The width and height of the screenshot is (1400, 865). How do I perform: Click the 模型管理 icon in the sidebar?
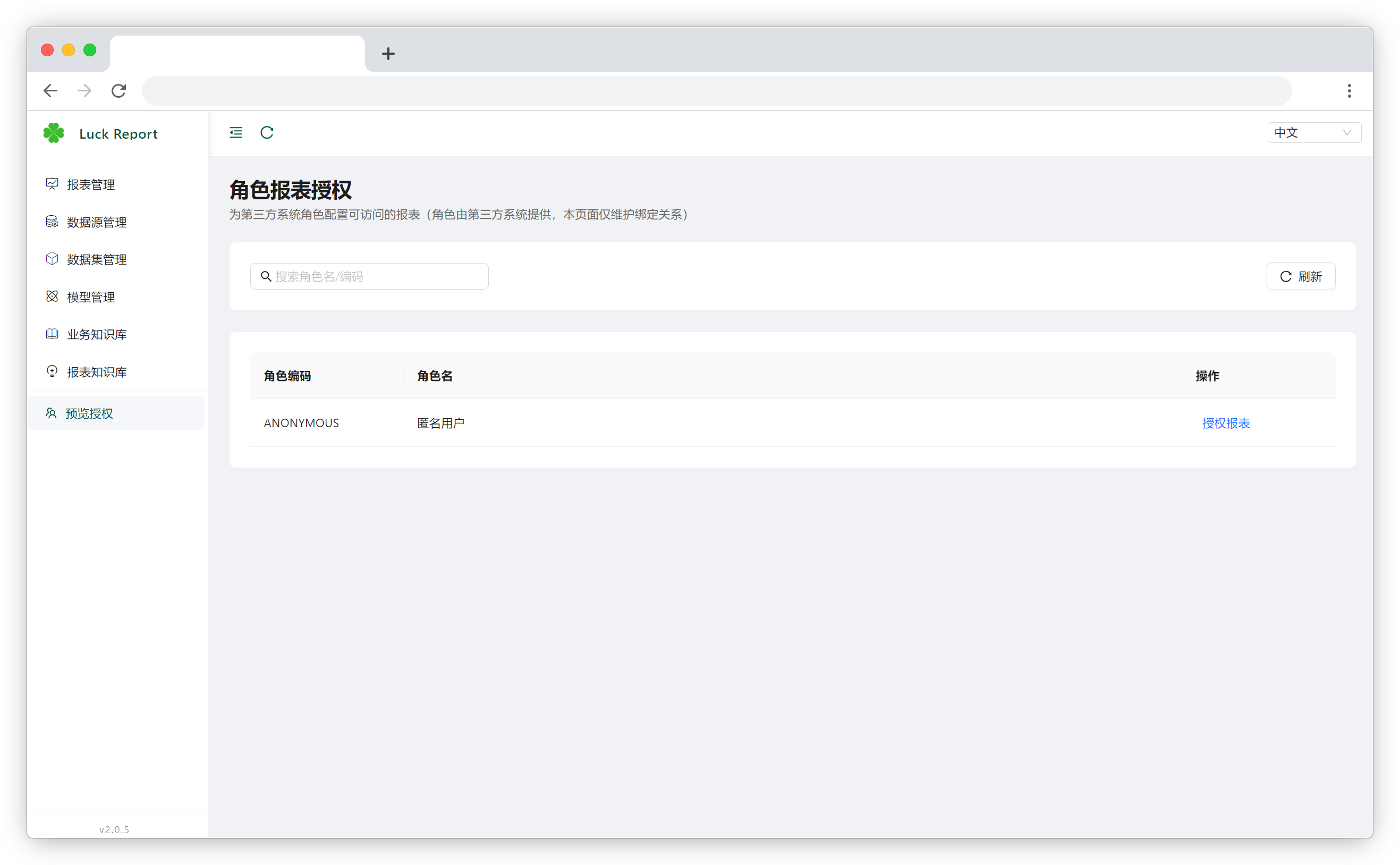(52, 296)
